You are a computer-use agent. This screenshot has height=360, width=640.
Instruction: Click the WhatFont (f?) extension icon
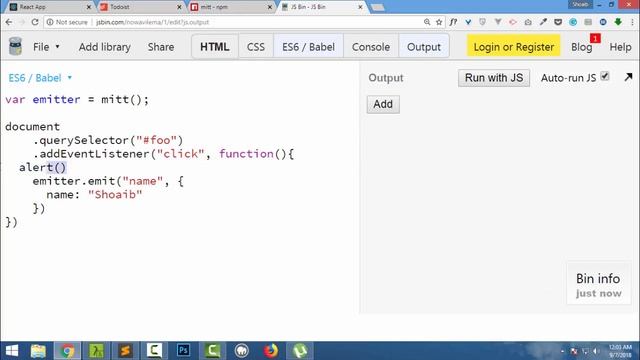453,22
